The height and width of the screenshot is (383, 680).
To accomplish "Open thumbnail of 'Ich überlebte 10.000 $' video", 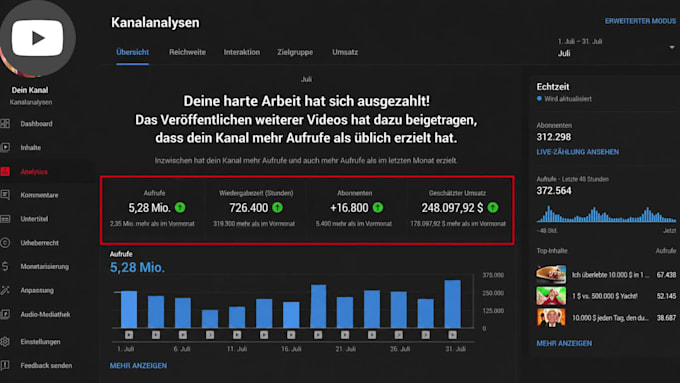I will click(x=551, y=274).
